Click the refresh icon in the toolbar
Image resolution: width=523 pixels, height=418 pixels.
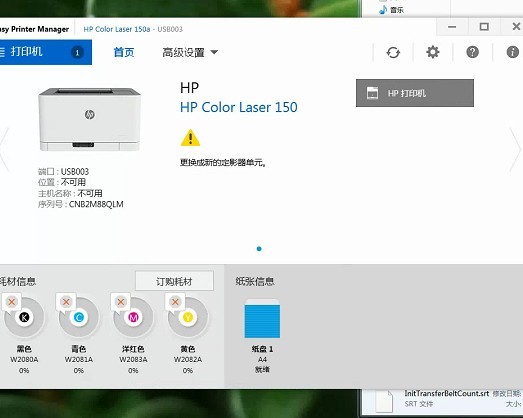[x=393, y=52]
